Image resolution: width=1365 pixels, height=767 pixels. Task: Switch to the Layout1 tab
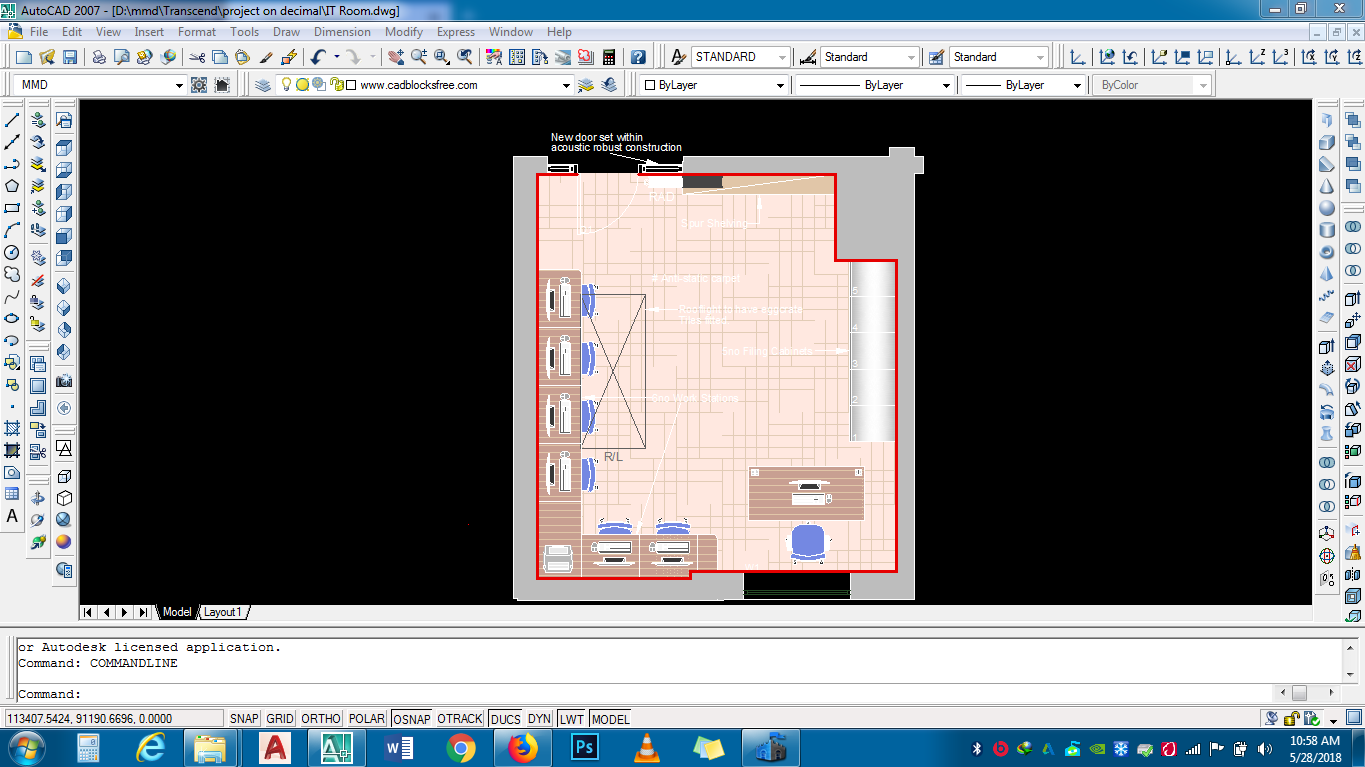pos(222,612)
